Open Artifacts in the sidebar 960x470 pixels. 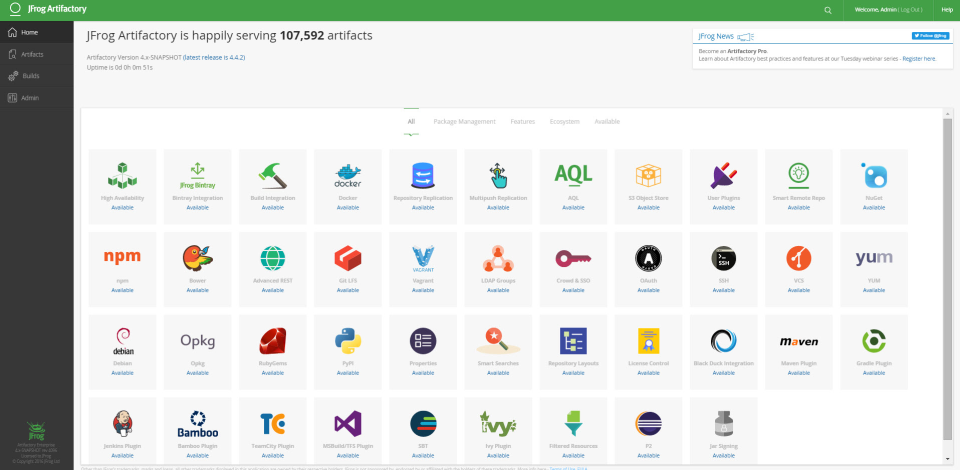37,54
